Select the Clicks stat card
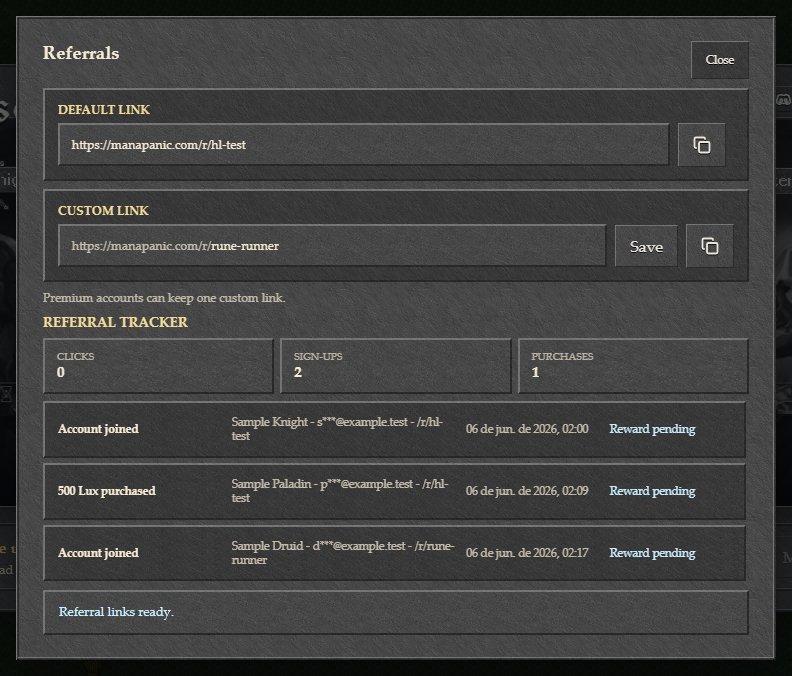The height and width of the screenshot is (676, 792). 158,366
